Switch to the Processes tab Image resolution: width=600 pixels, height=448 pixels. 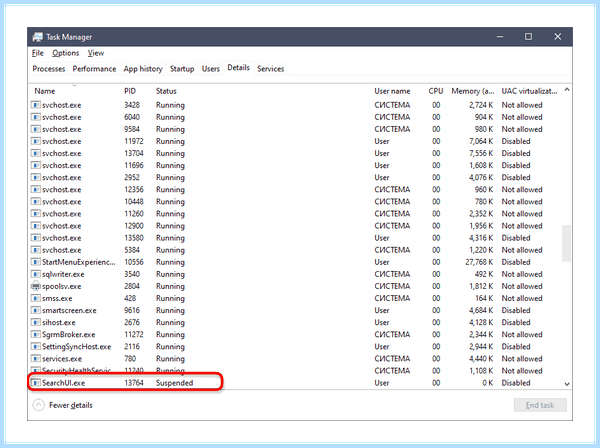[49, 69]
